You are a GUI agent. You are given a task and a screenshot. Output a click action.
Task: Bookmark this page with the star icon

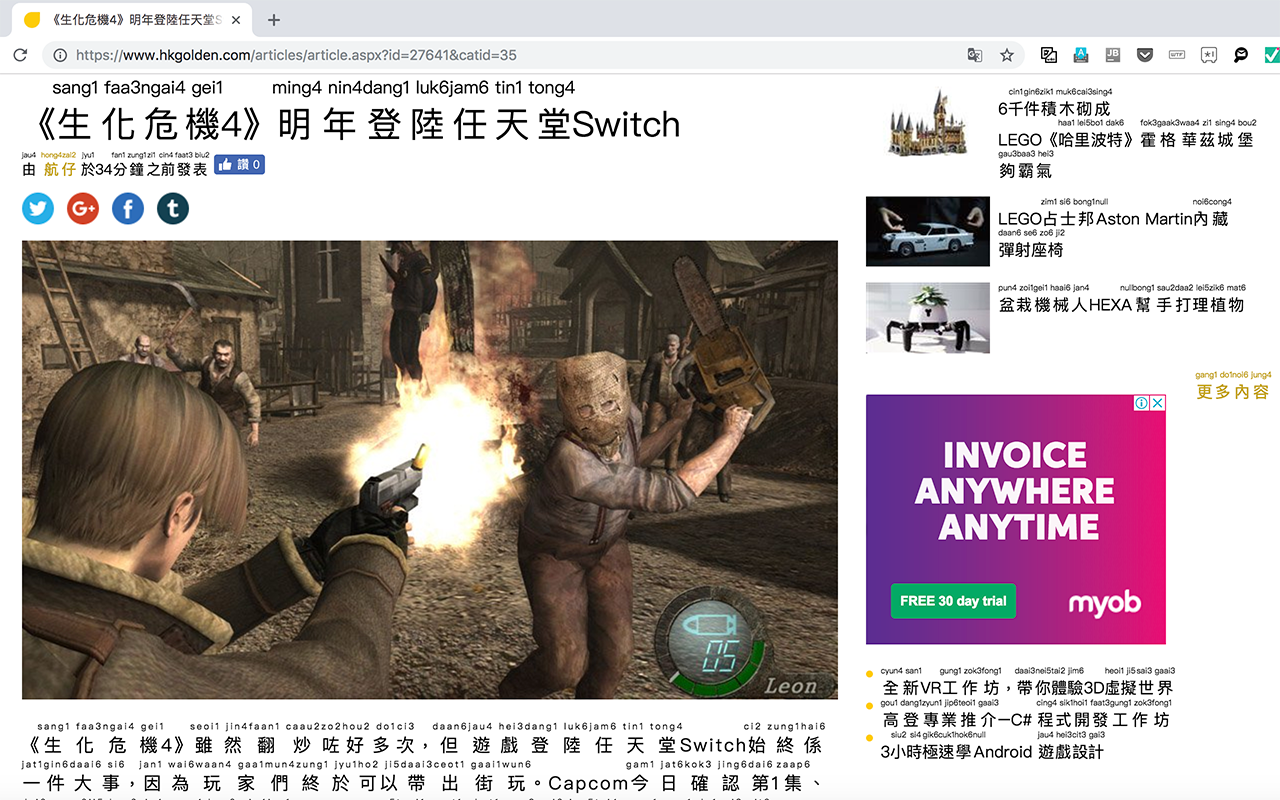point(1007,56)
